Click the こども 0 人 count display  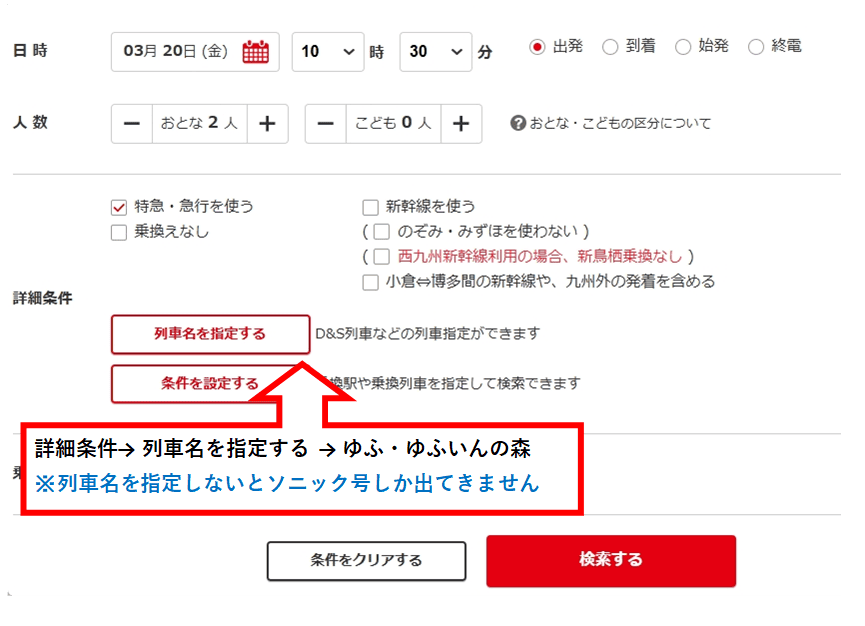tap(393, 124)
